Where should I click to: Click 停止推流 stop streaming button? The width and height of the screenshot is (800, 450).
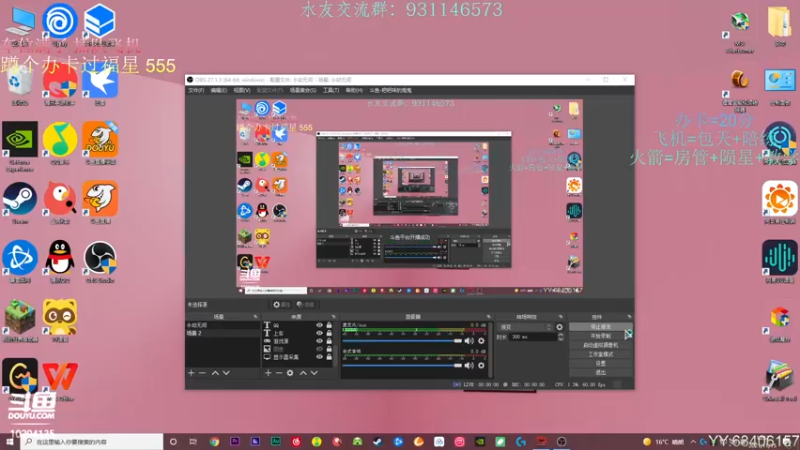601,327
